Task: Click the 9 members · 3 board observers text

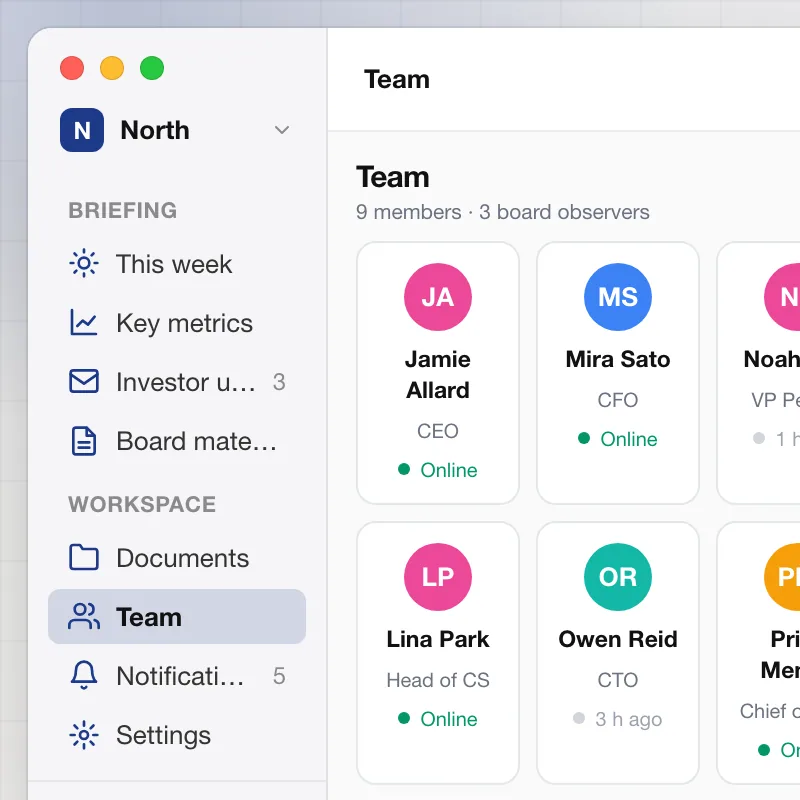Action: tap(503, 212)
